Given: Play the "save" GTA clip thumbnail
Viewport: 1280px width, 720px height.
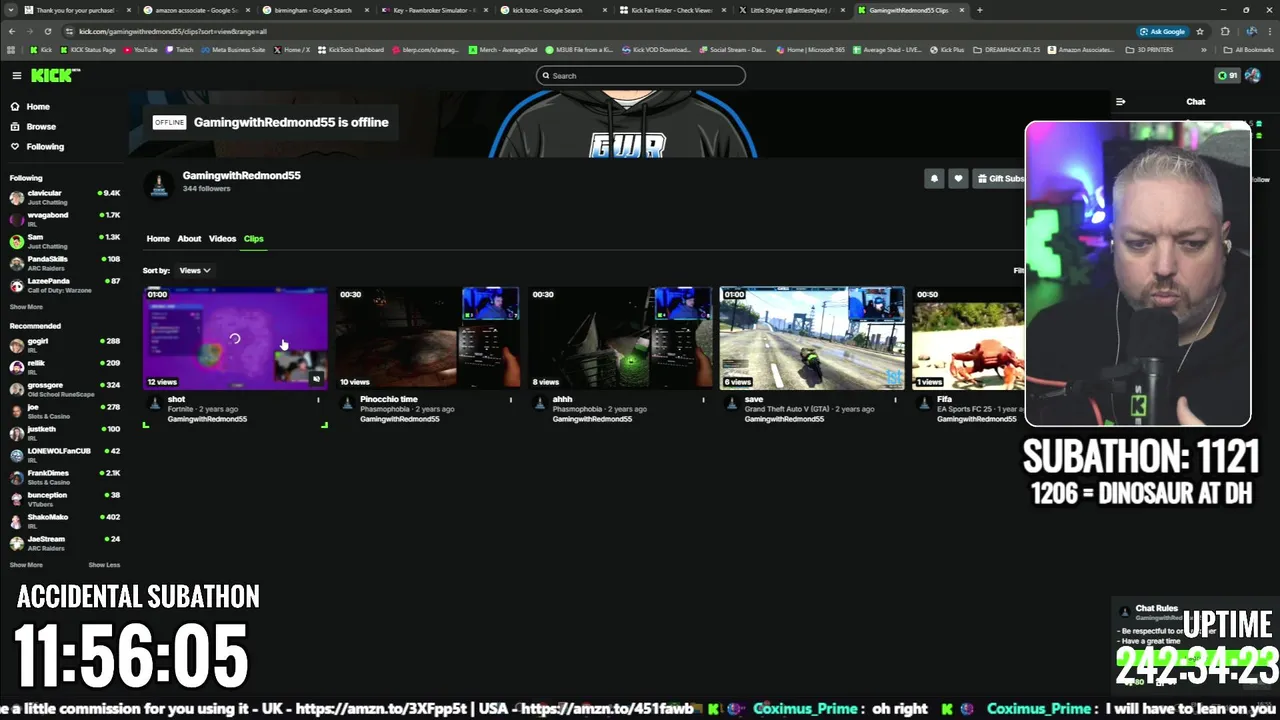Looking at the screenshot, I should tap(812, 338).
